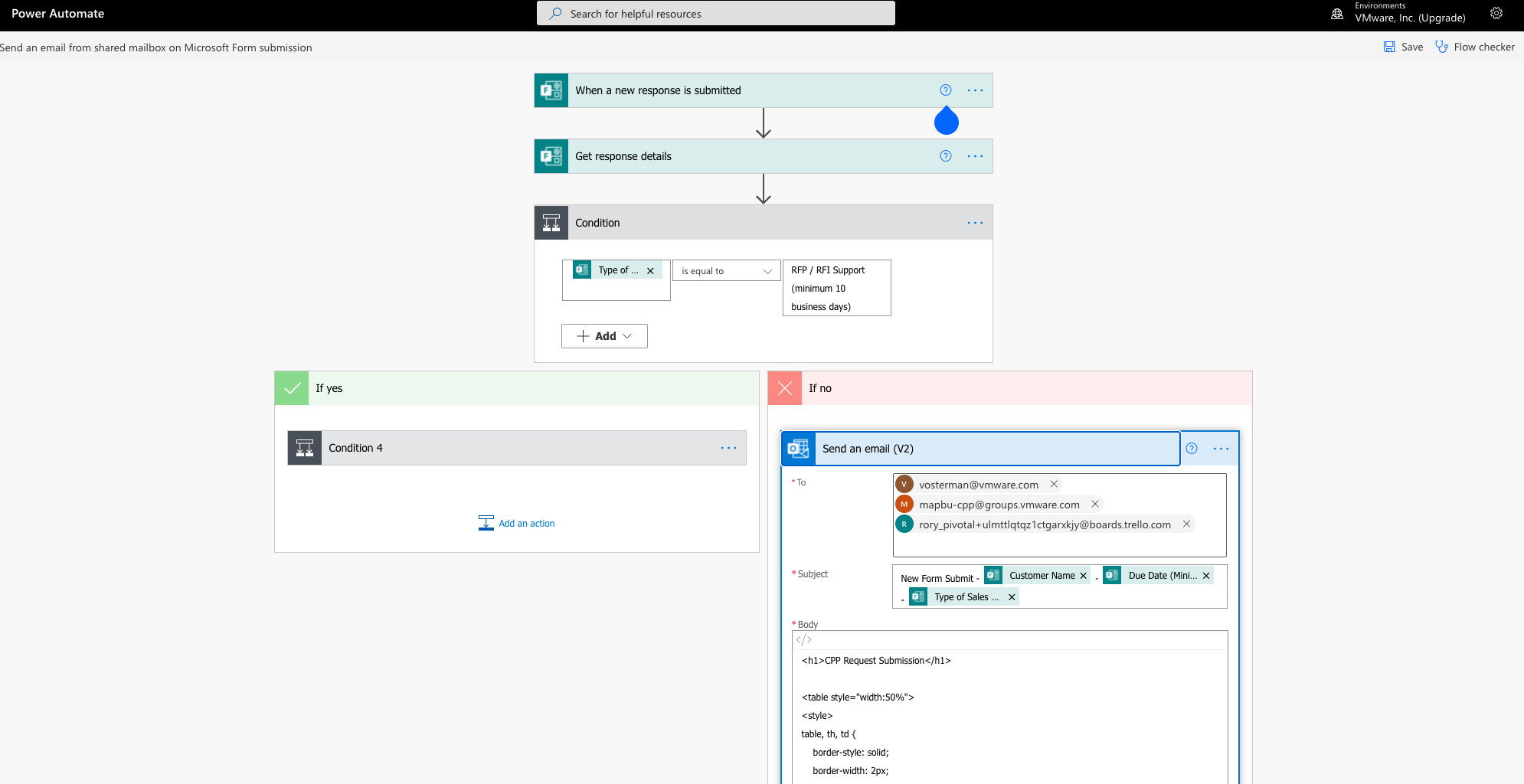Open help for 'When a new response is submitted'
1524x784 pixels.
click(946, 90)
